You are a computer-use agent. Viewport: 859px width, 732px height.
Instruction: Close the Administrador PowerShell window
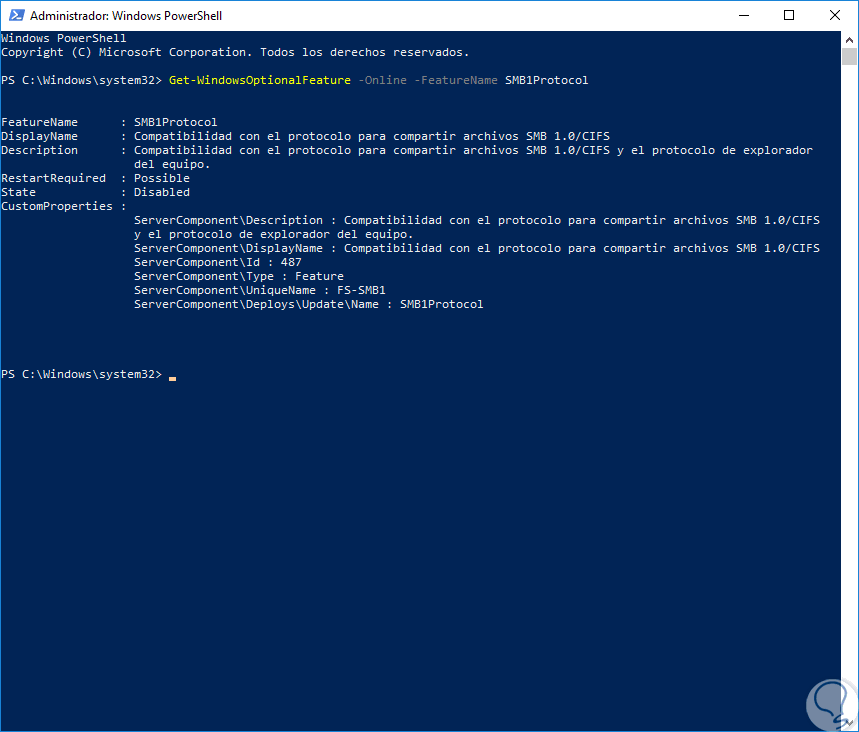(x=835, y=16)
